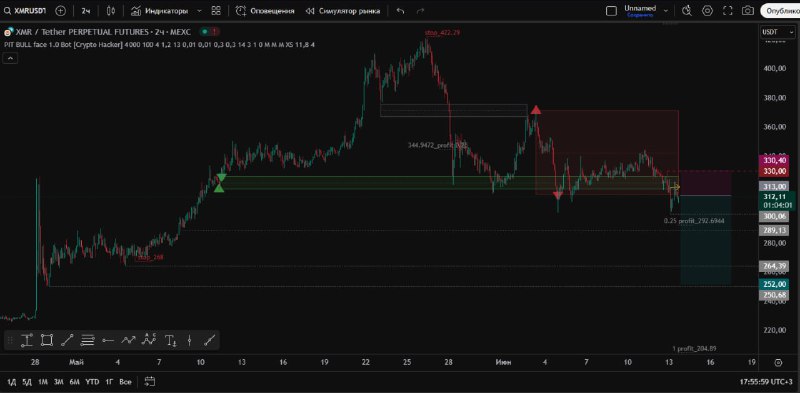The width and height of the screenshot is (800, 393).
Task: Select the text annotation tool
Action: click(170, 340)
